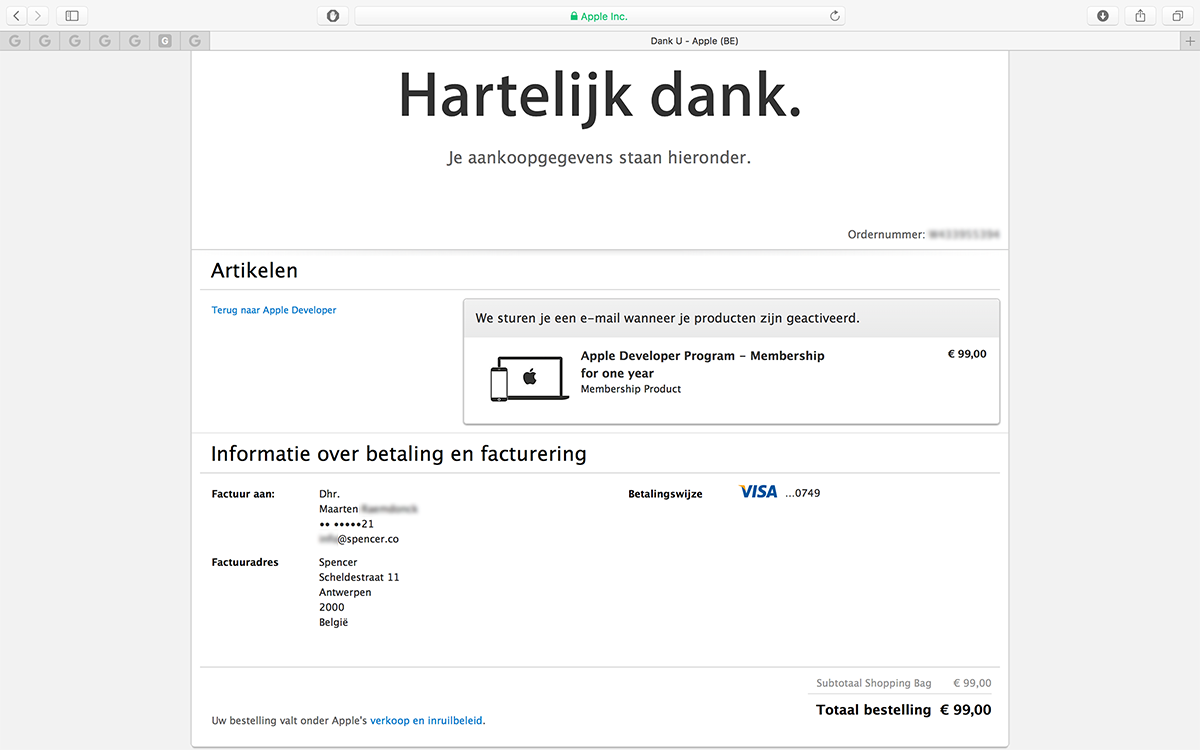The height and width of the screenshot is (750, 1200).
Task: Click the 'We sturen je een e-mail' notice
Action: pos(668,318)
